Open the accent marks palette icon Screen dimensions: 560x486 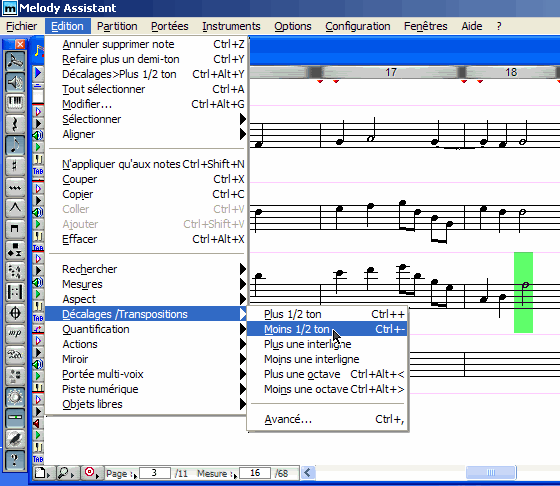coord(15,207)
